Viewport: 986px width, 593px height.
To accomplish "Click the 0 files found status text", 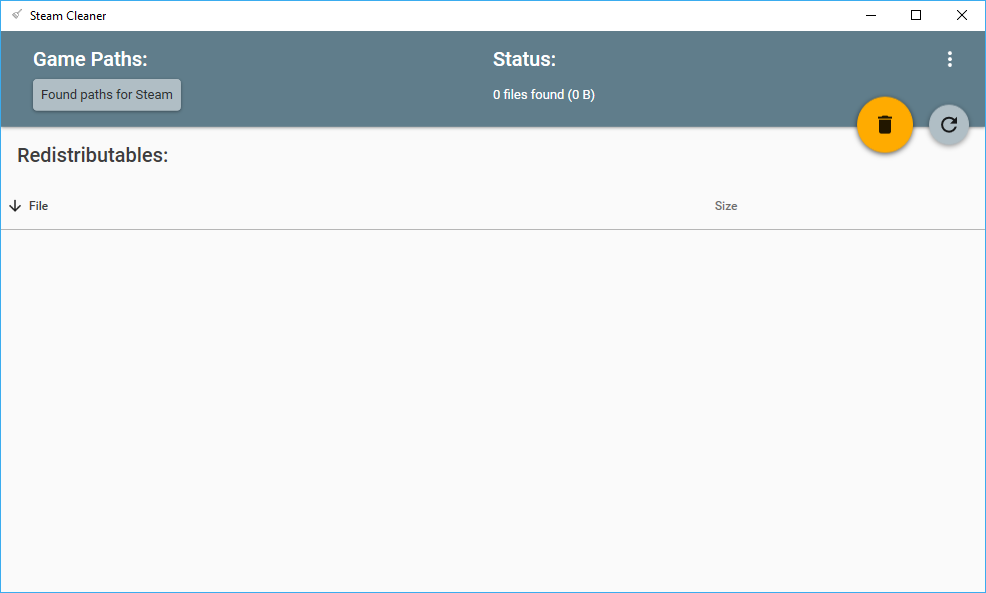I will pyautogui.click(x=543, y=95).
